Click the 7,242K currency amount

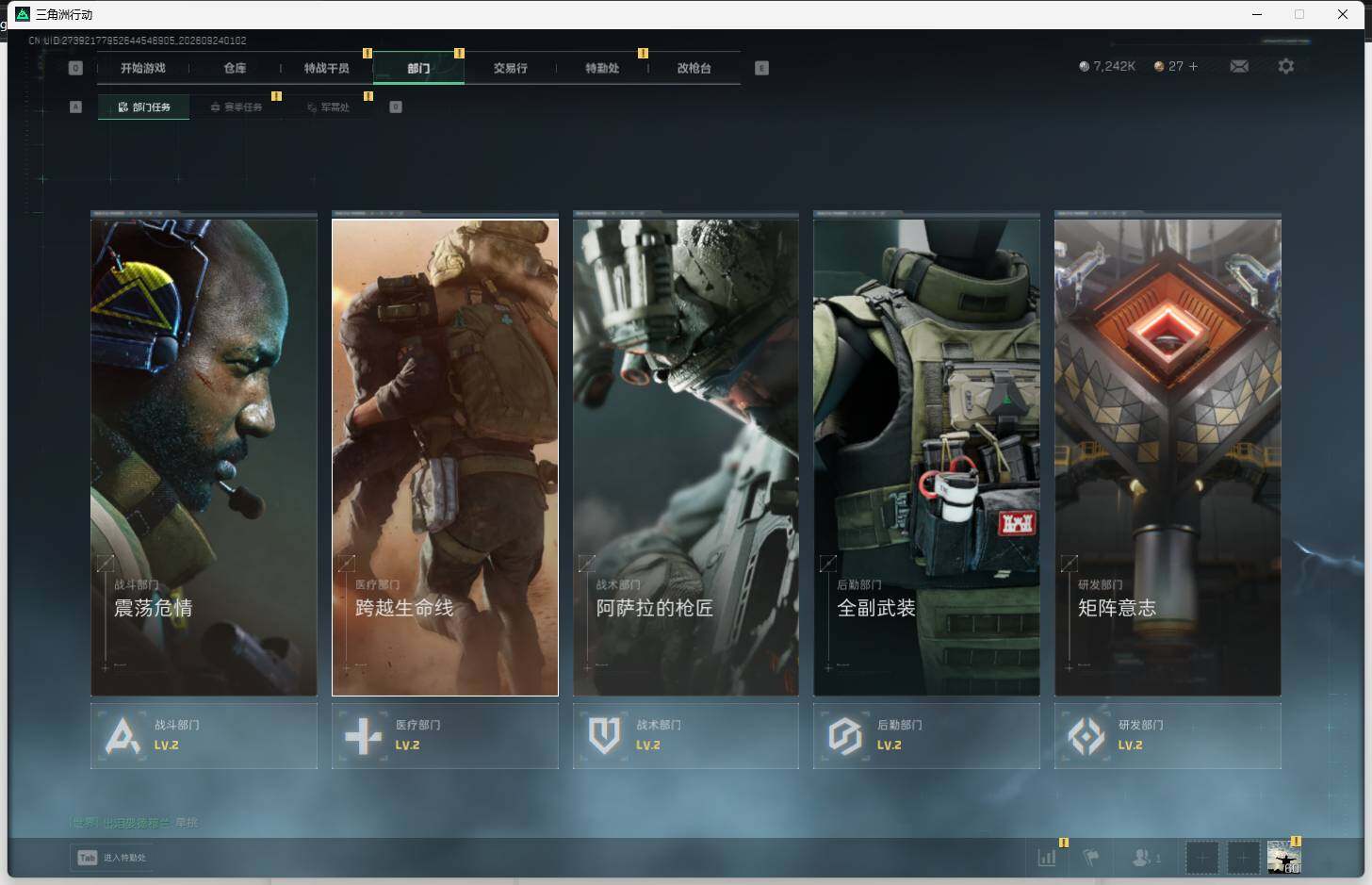point(1115,66)
